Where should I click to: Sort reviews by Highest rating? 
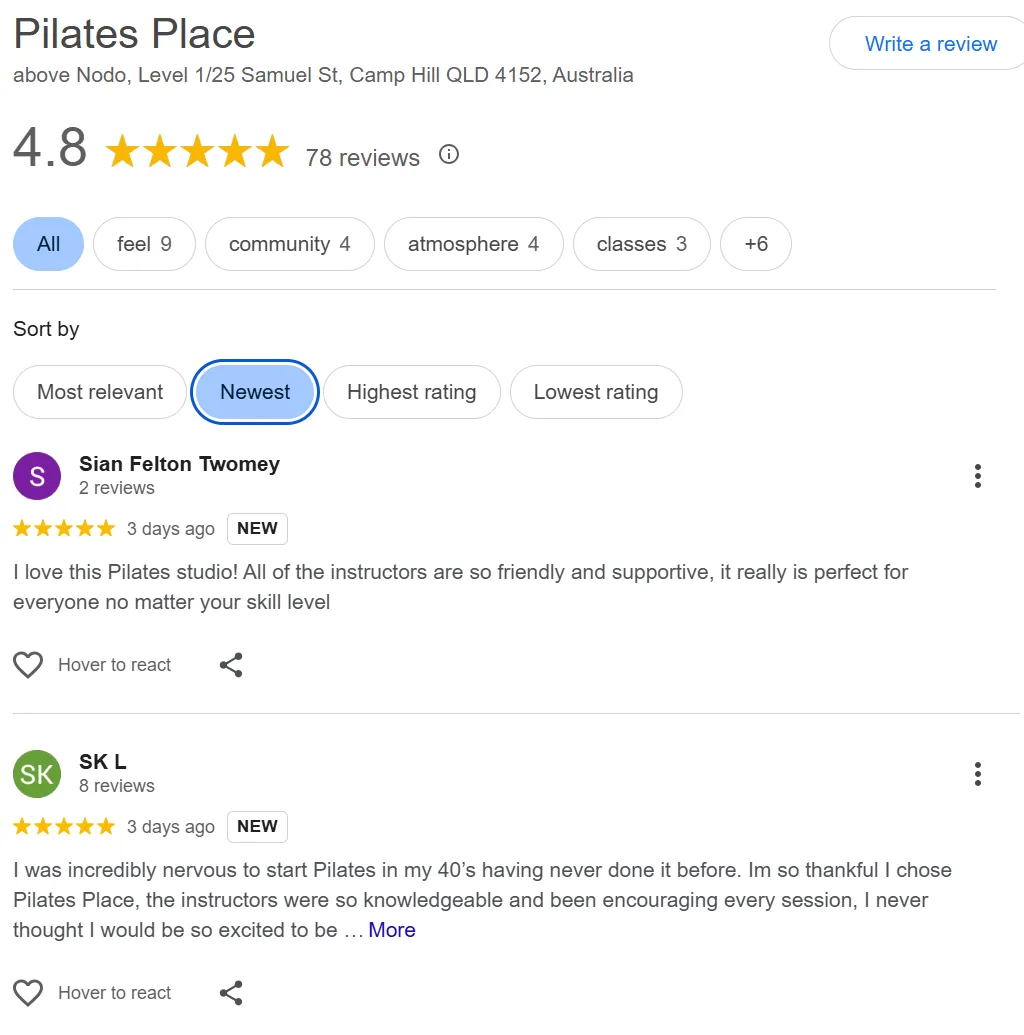411,392
